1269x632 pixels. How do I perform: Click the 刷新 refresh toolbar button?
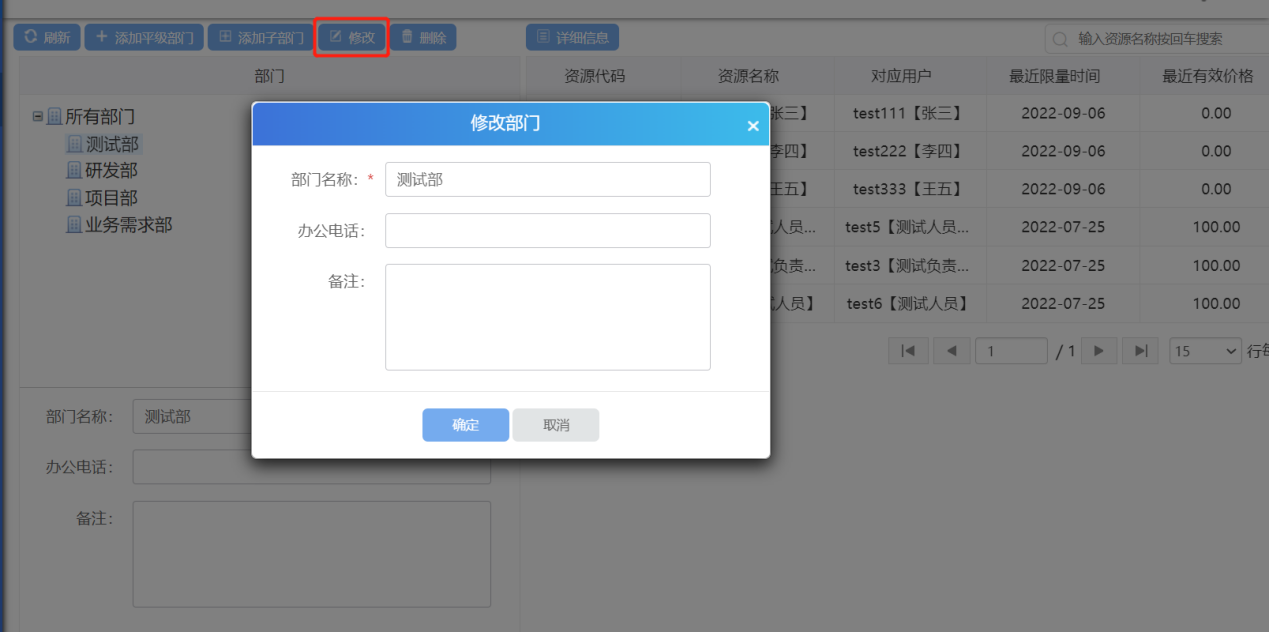[x=46, y=38]
